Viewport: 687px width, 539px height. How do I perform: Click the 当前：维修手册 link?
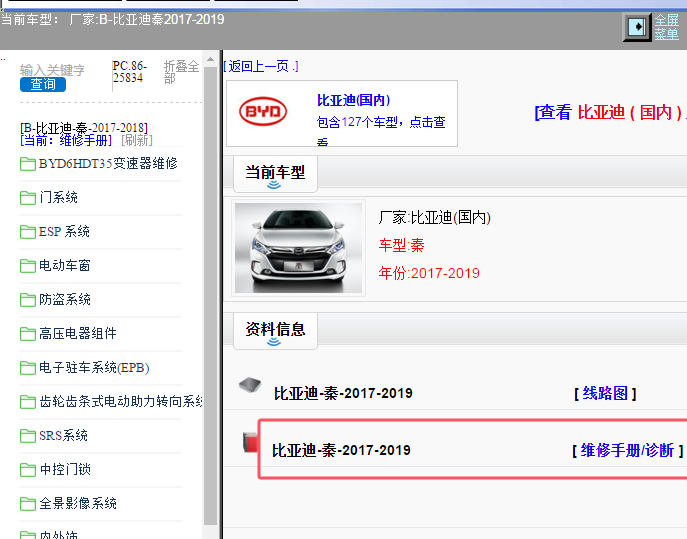[66, 140]
